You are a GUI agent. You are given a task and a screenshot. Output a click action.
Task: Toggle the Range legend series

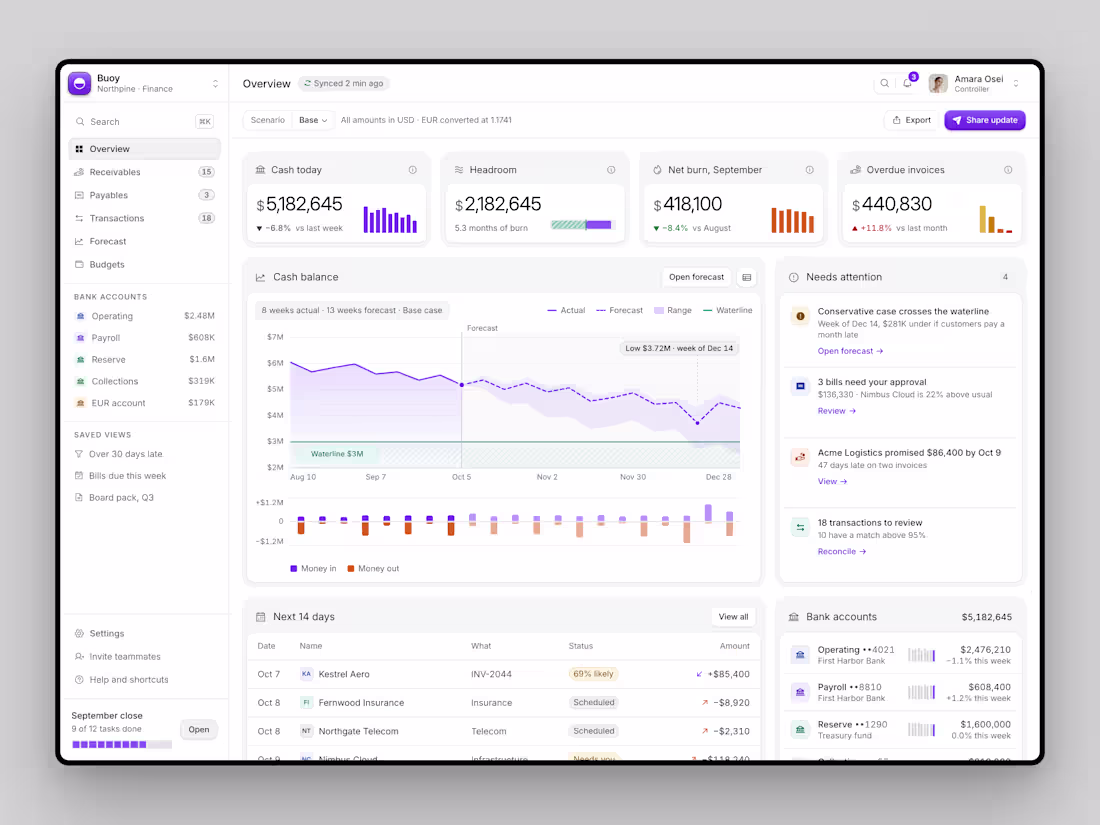tap(673, 310)
